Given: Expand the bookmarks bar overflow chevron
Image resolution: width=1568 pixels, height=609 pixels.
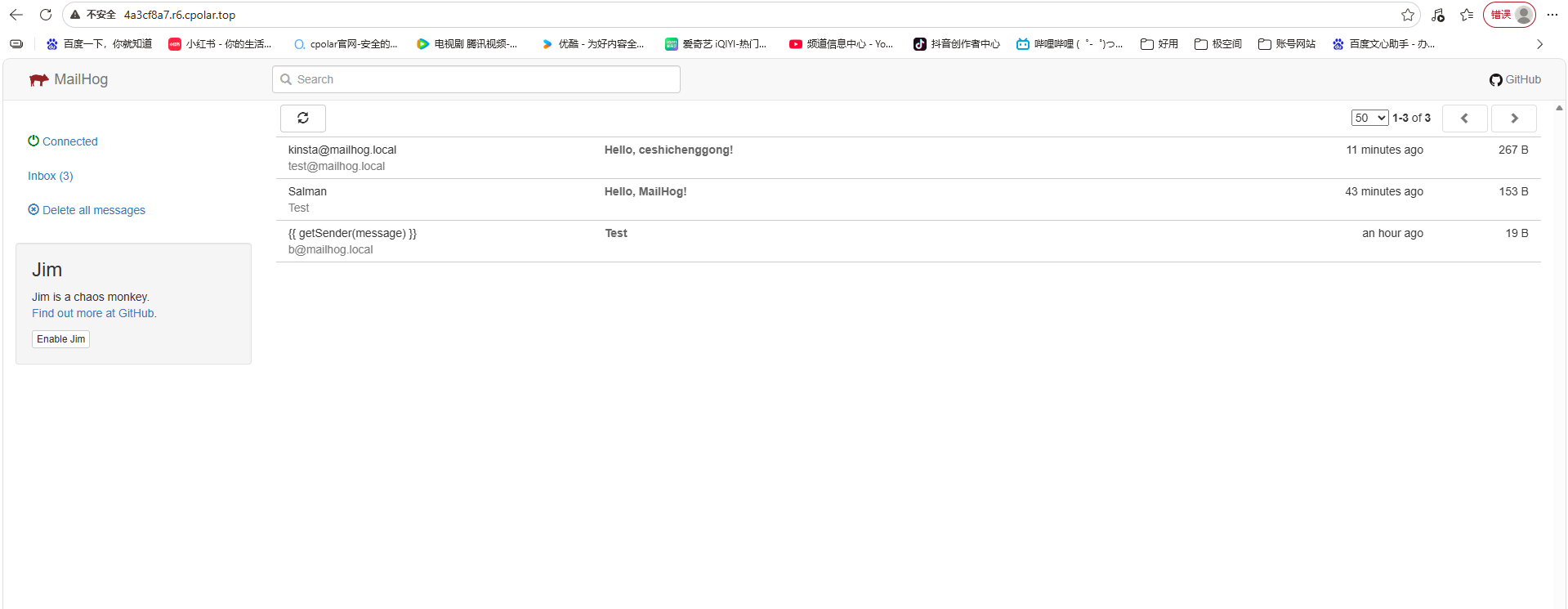Looking at the screenshot, I should pos(1539,44).
